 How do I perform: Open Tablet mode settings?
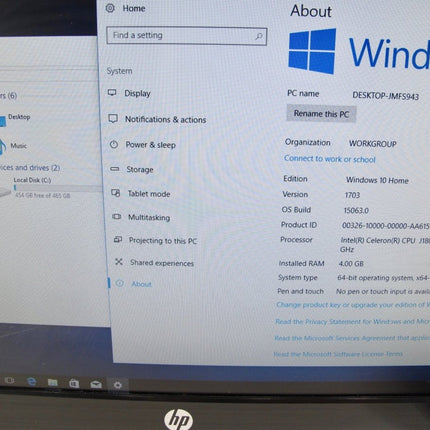149,194
